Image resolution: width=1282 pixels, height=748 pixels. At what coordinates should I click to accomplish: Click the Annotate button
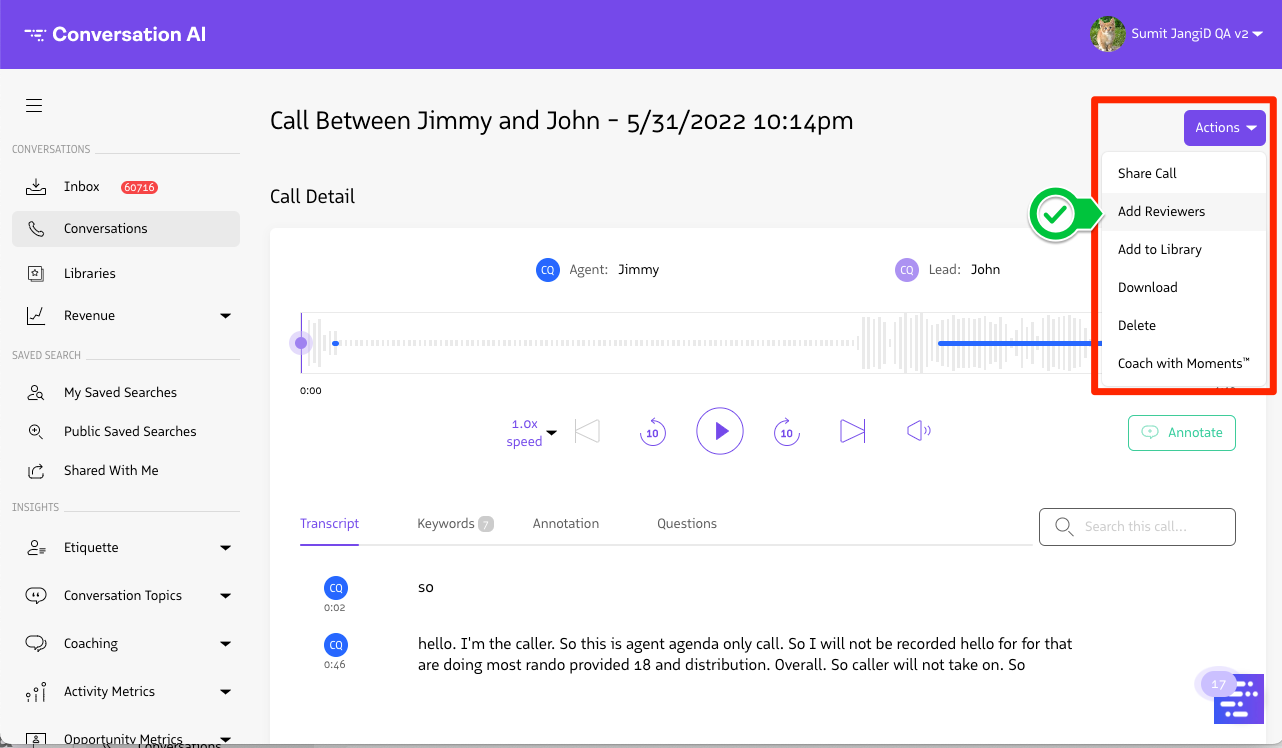point(1181,433)
